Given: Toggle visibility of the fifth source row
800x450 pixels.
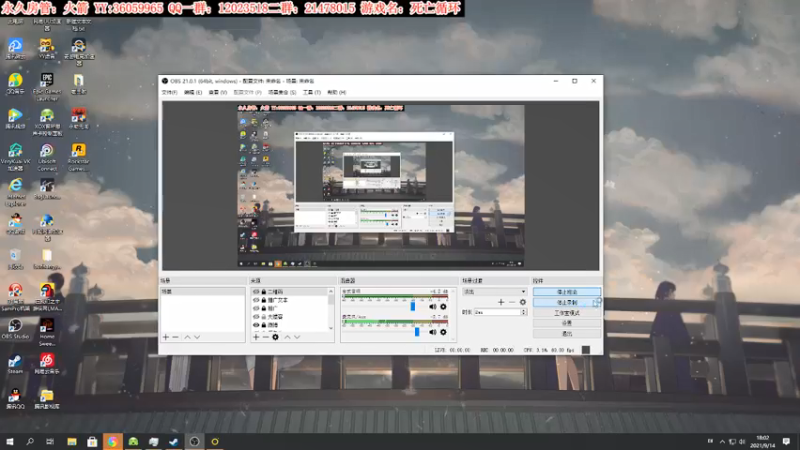Looking at the screenshot, I should pyautogui.click(x=256, y=324).
